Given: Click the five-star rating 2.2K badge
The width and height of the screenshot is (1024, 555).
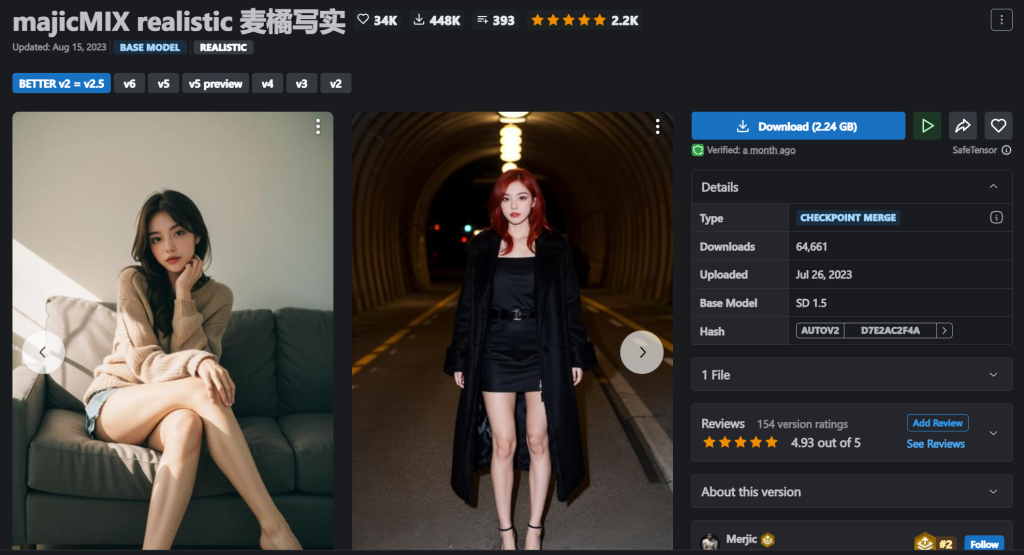Looking at the screenshot, I should 584,20.
